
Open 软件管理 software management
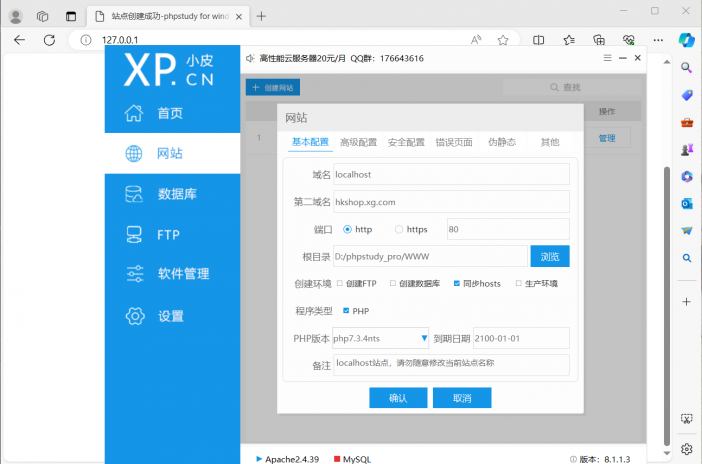[x=172, y=274]
